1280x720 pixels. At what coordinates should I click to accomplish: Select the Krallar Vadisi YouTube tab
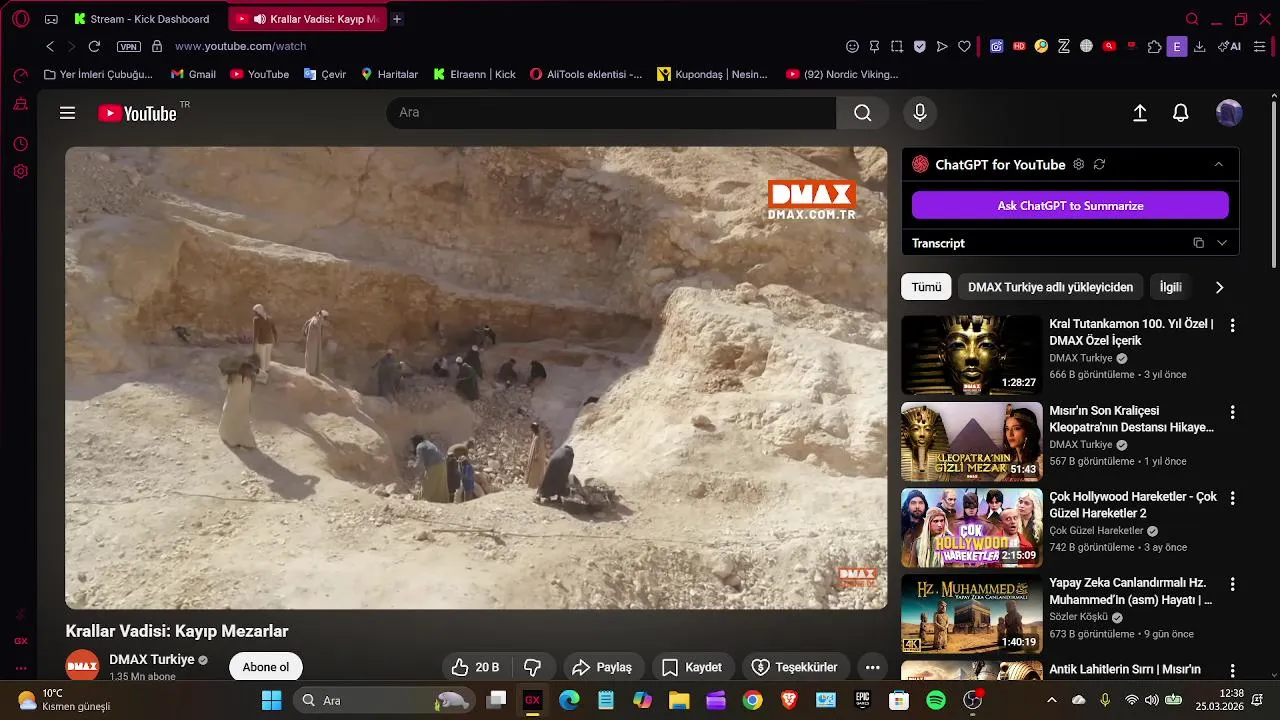click(307, 19)
